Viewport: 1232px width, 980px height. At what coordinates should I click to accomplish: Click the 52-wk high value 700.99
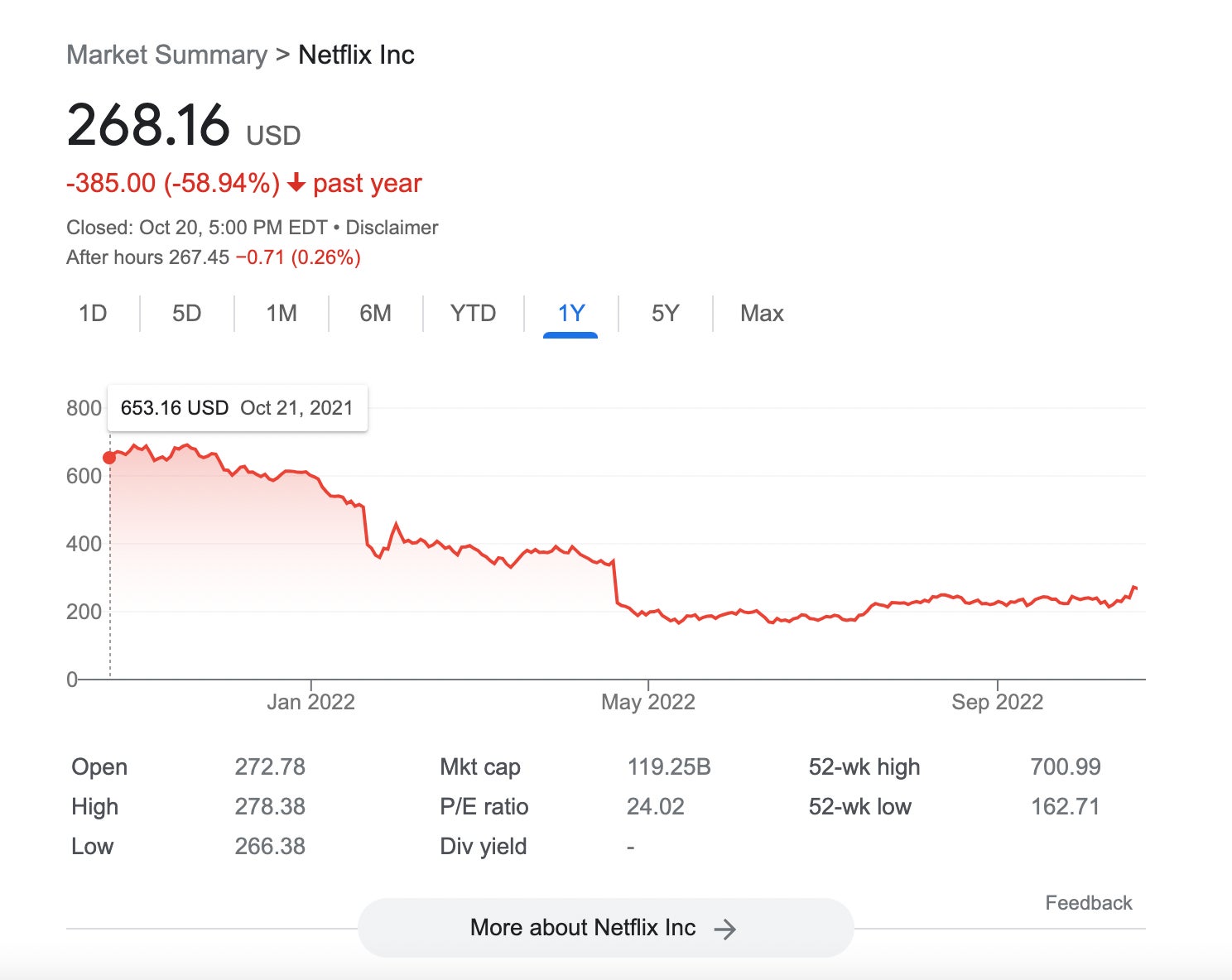pyautogui.click(x=1066, y=767)
